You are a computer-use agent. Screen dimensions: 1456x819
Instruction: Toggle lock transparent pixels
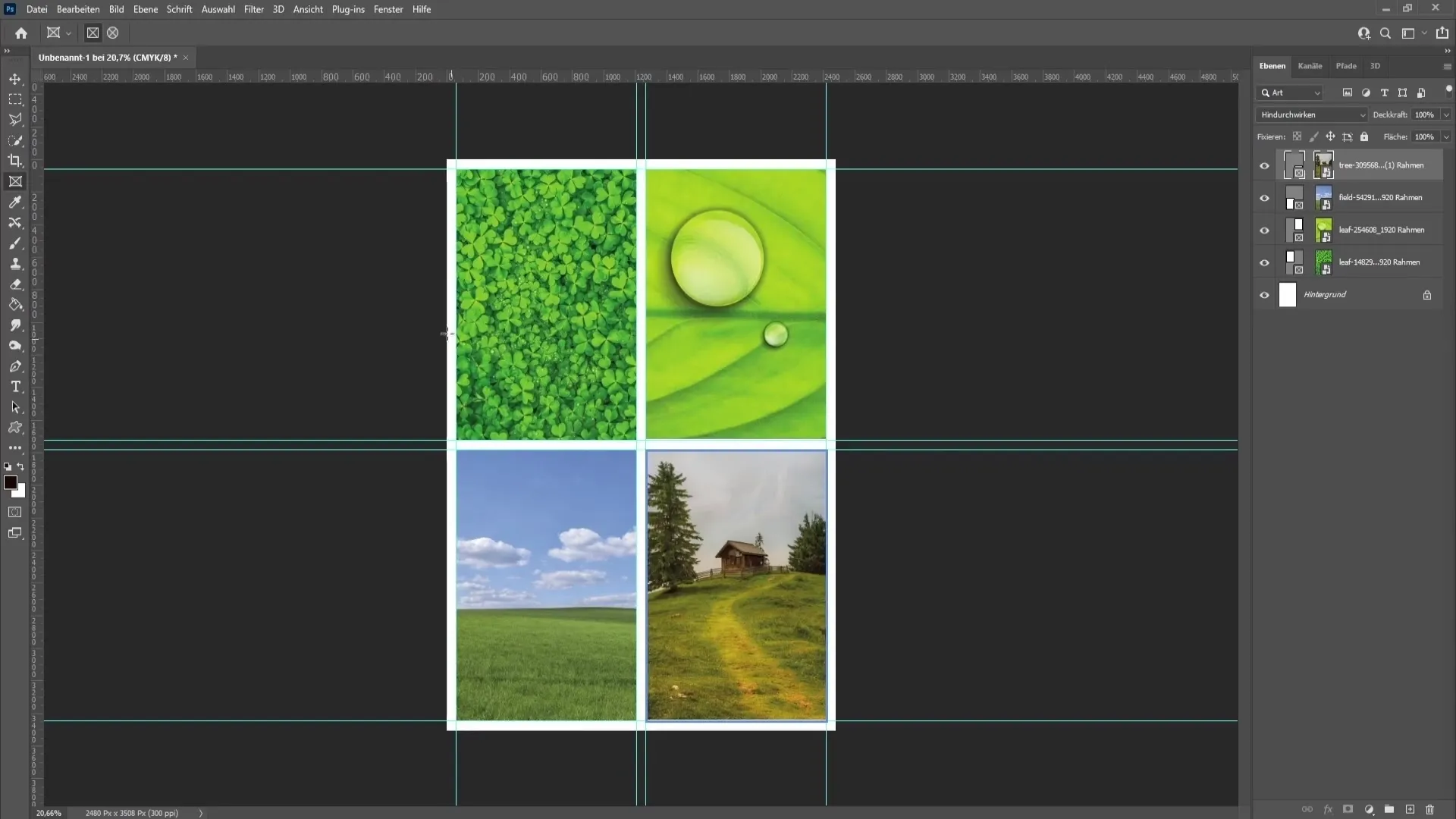(x=1297, y=137)
